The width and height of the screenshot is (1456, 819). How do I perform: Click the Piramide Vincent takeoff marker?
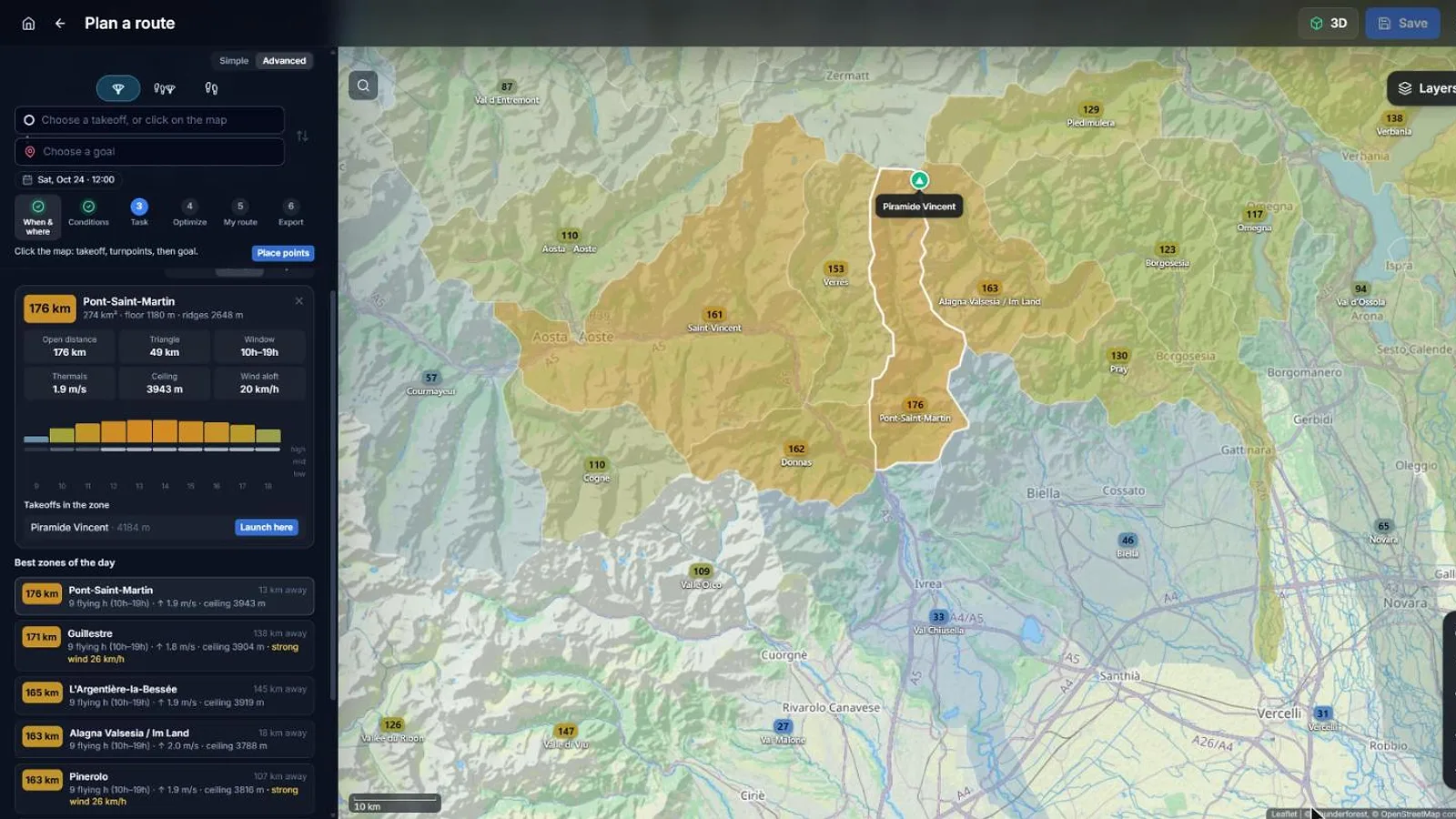click(x=919, y=180)
